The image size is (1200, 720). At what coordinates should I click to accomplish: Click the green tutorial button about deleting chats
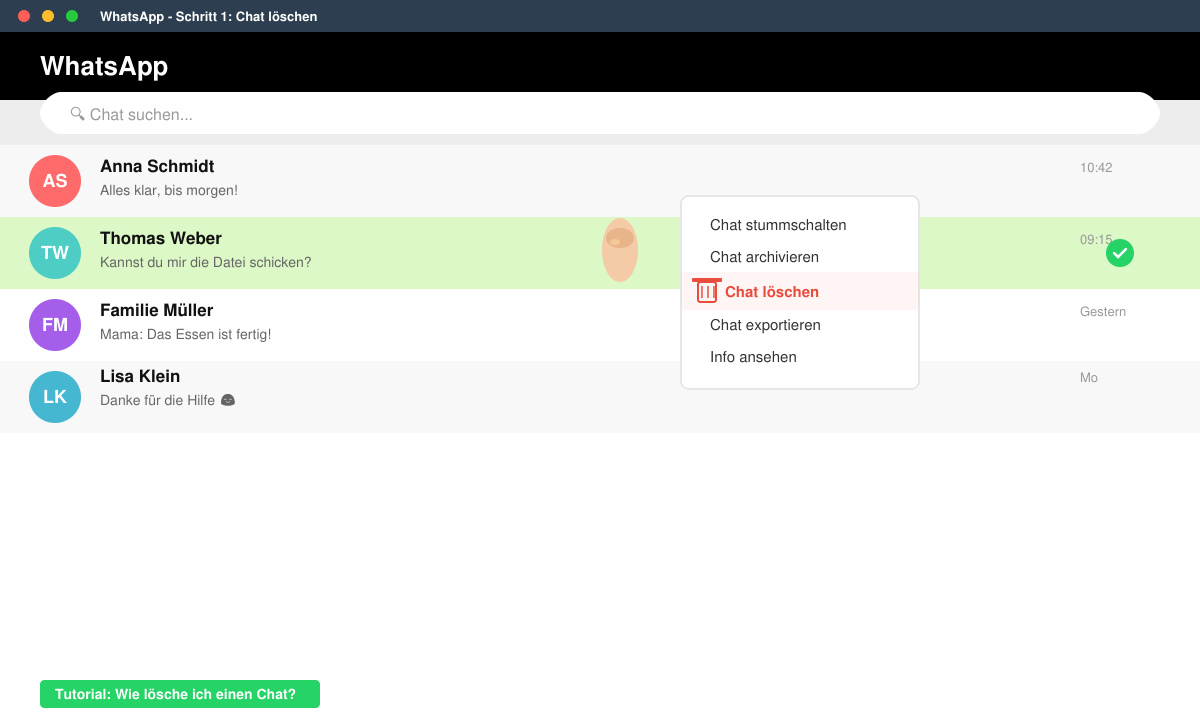click(x=180, y=694)
